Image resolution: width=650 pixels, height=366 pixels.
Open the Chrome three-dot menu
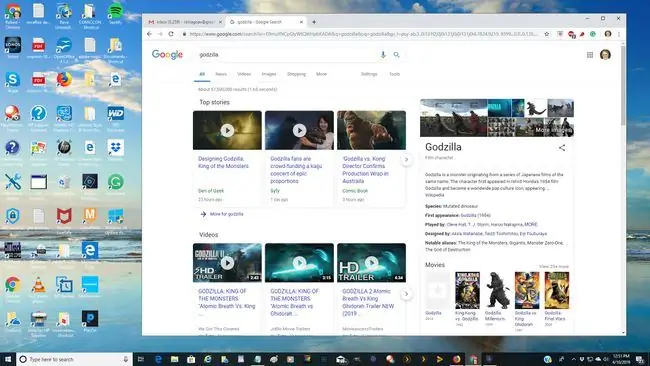coord(619,34)
